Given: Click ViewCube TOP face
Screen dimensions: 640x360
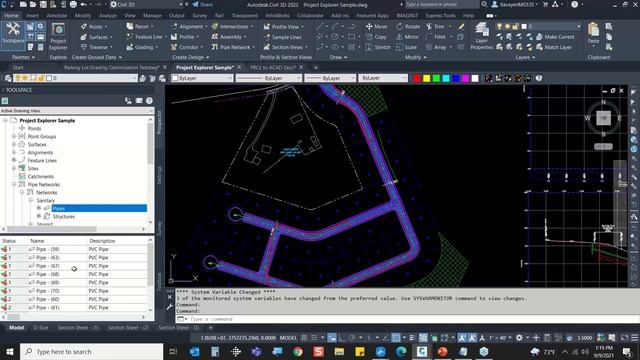Looking at the screenshot, I should (x=603, y=118).
